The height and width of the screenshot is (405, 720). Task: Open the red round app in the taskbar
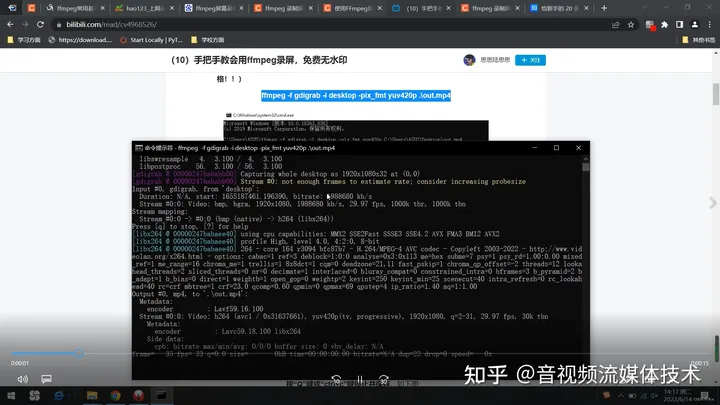(x=139, y=395)
